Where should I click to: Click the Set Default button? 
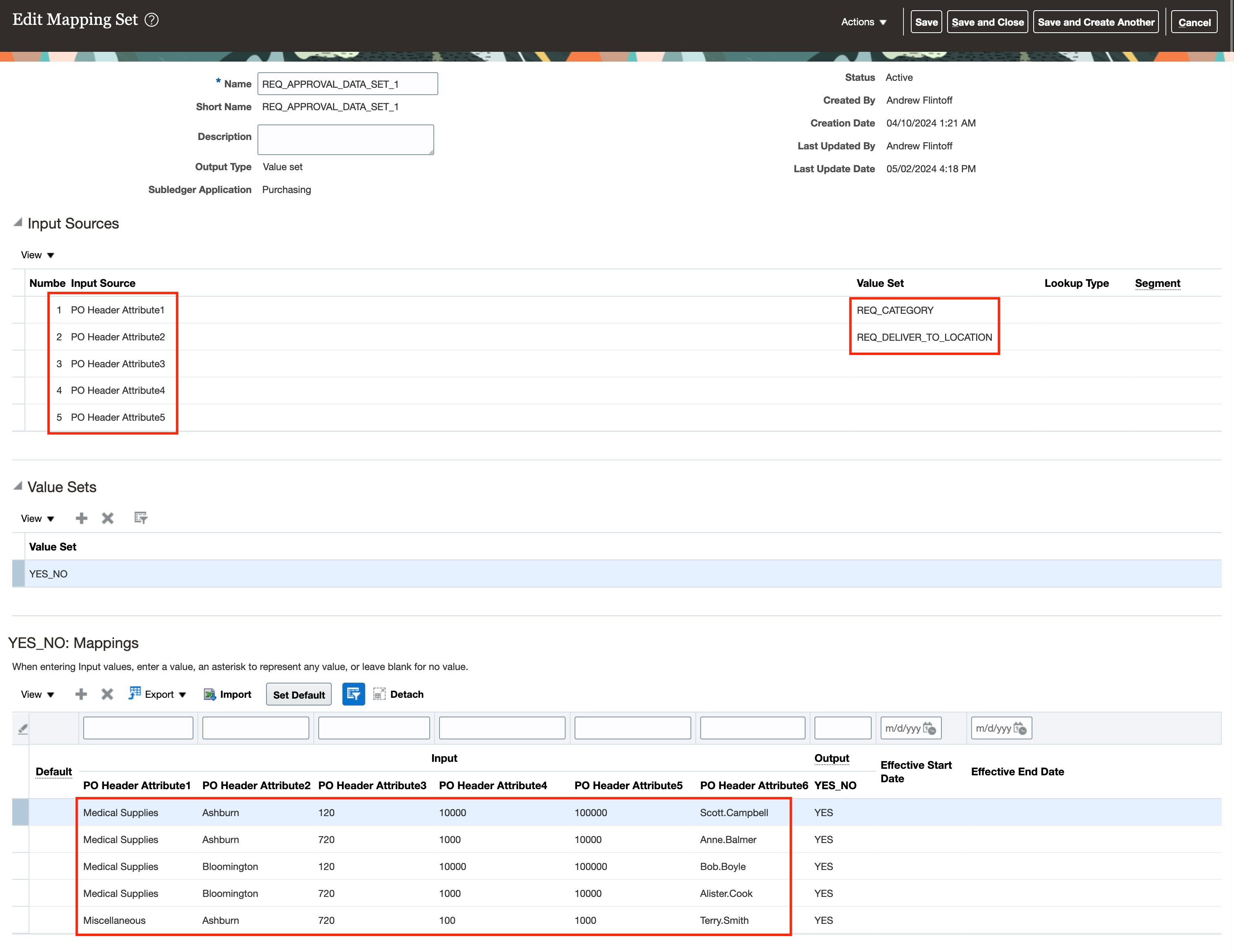[x=299, y=695]
